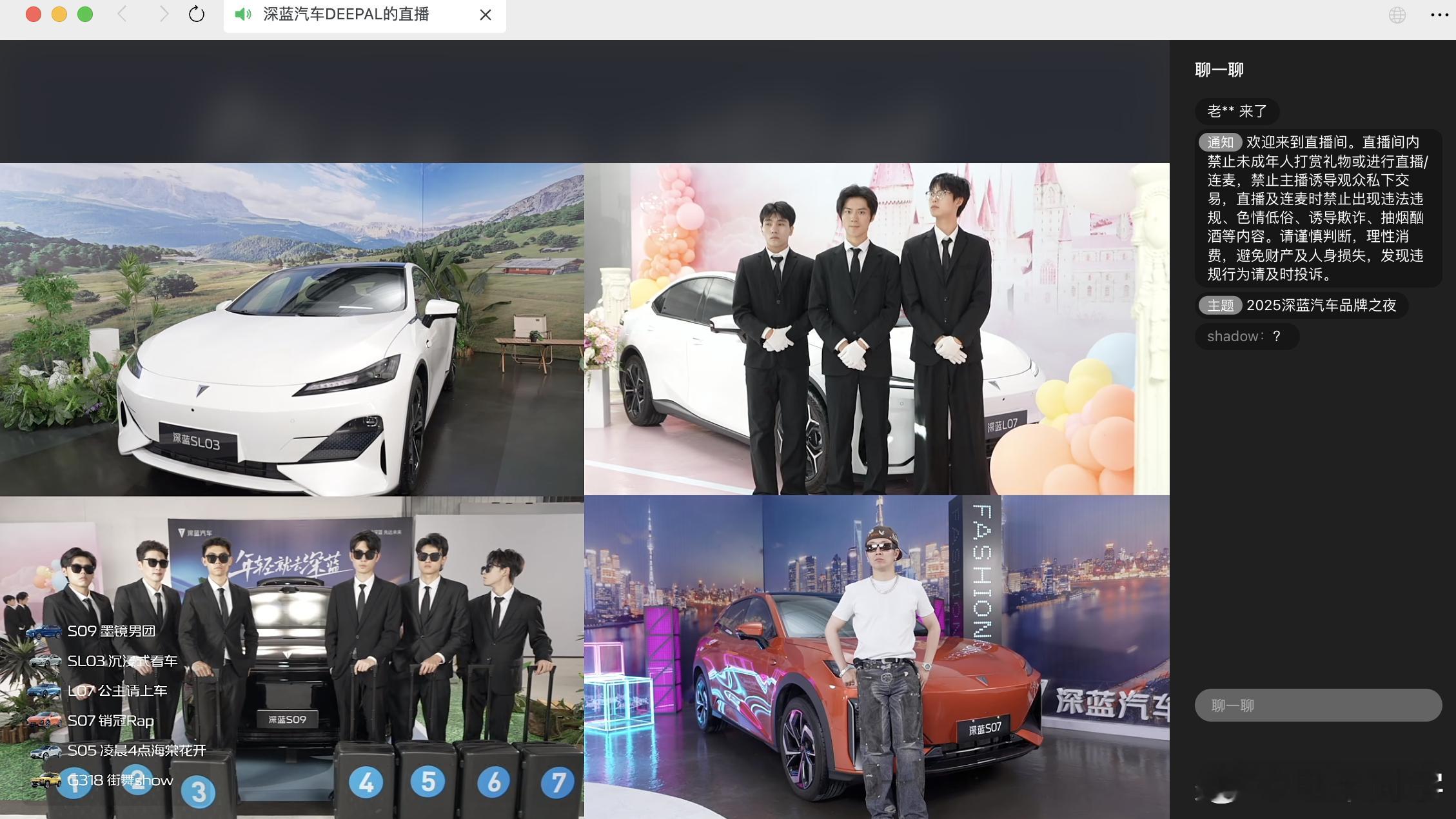
Task: Click S07 销冠Rap in overlay list
Action: point(110,720)
